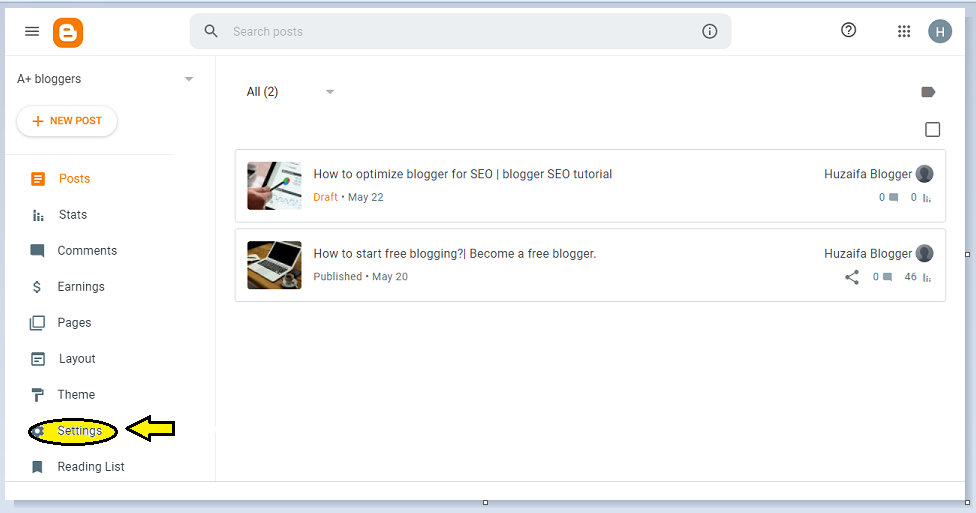Click the search magnifier icon
Viewport: 976px width, 513px height.
pos(211,31)
